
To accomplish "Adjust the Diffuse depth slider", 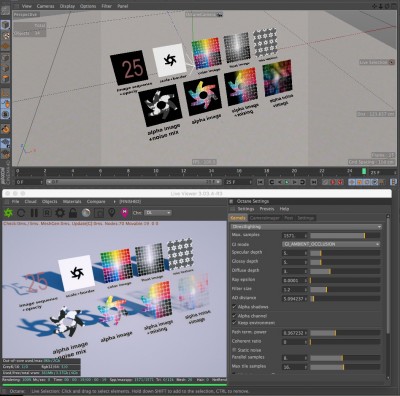I will point(345,271).
